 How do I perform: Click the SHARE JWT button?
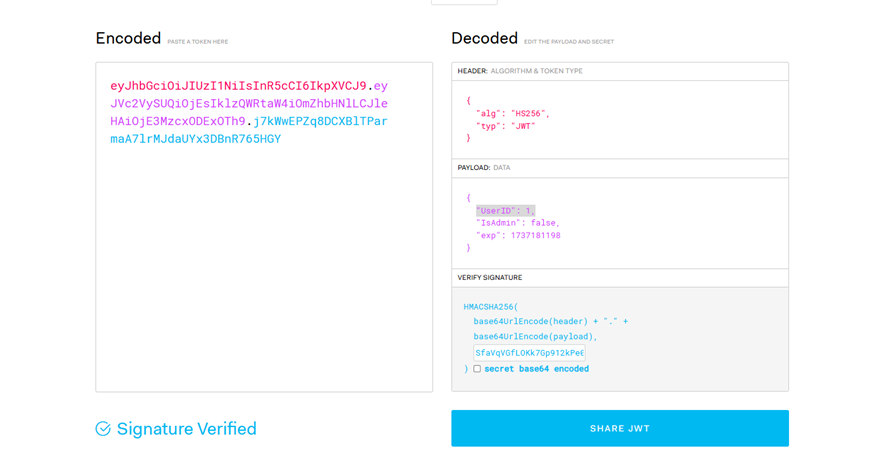click(x=620, y=428)
